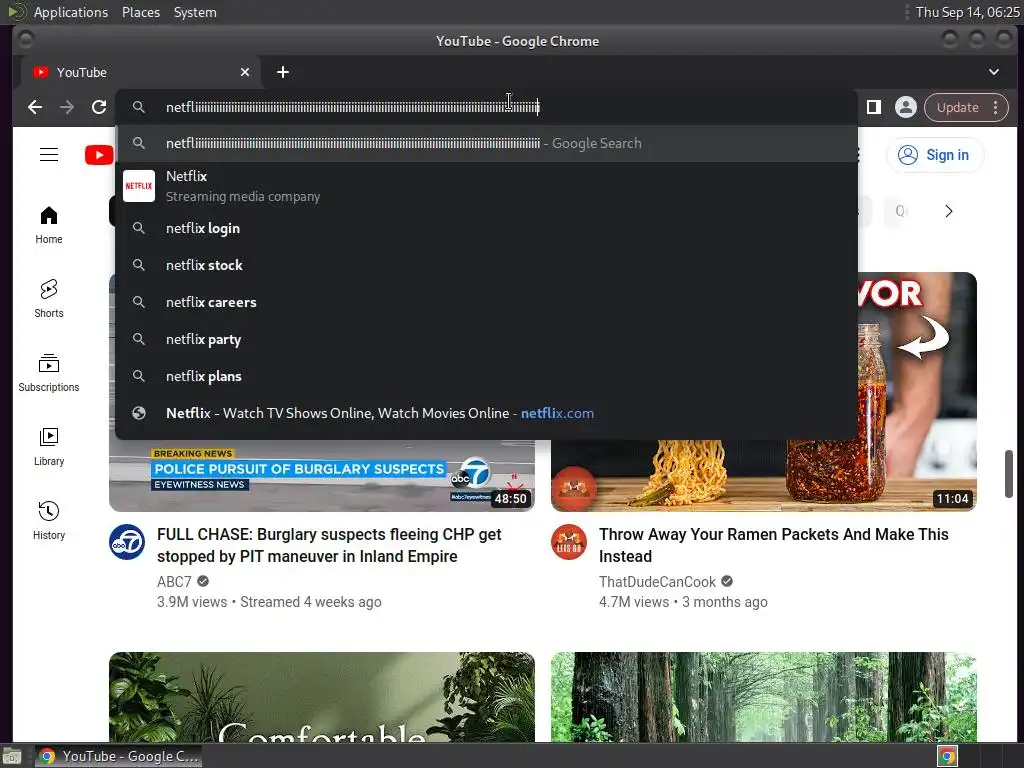Image resolution: width=1024 pixels, height=768 pixels.
Task: Click the Netflix logo icon in suggestions
Action: pos(139,186)
